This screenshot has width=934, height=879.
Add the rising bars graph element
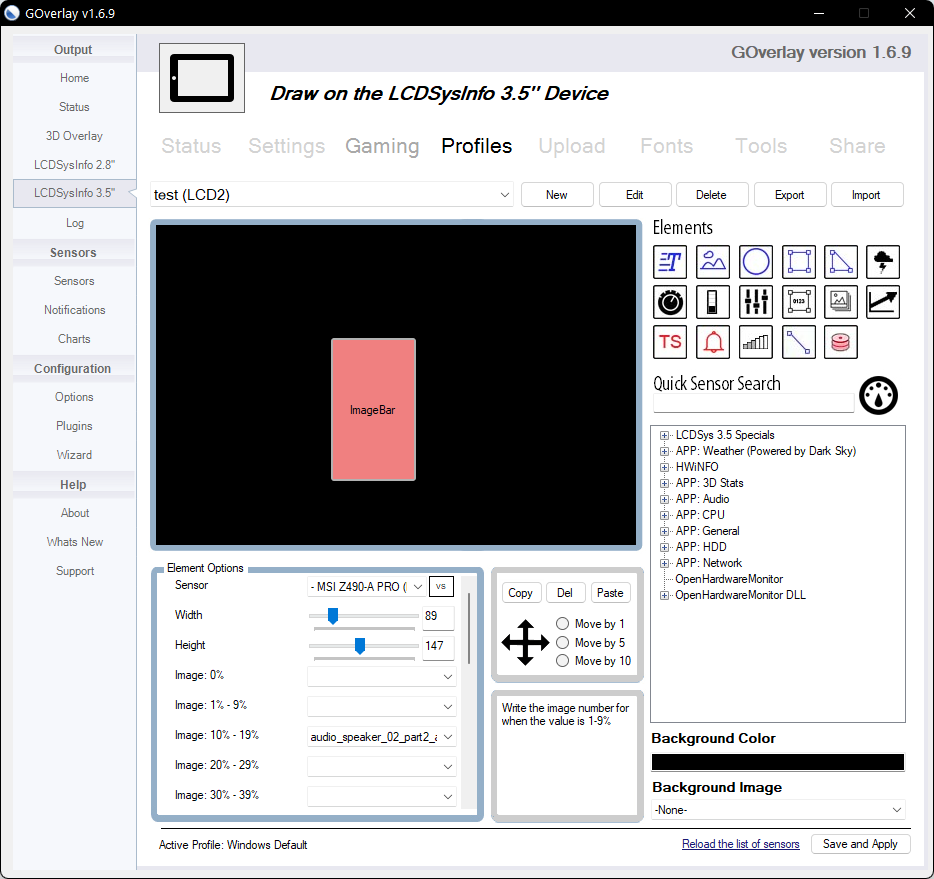point(755,342)
